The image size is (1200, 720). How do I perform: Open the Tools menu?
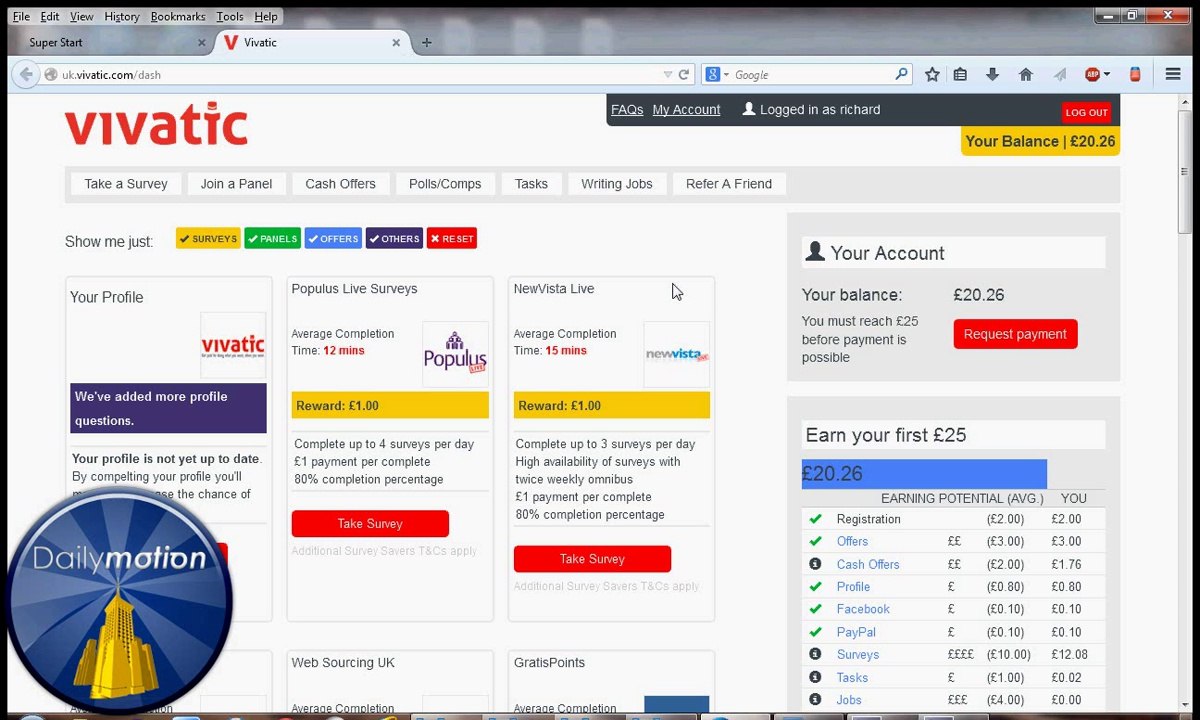pos(230,17)
